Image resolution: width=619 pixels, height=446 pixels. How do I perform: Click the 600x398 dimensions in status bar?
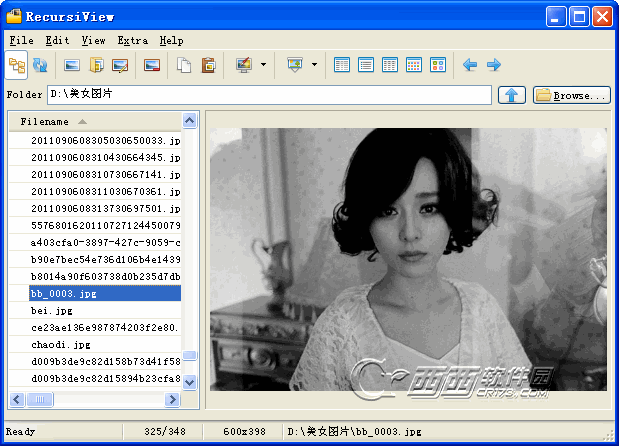[244, 431]
